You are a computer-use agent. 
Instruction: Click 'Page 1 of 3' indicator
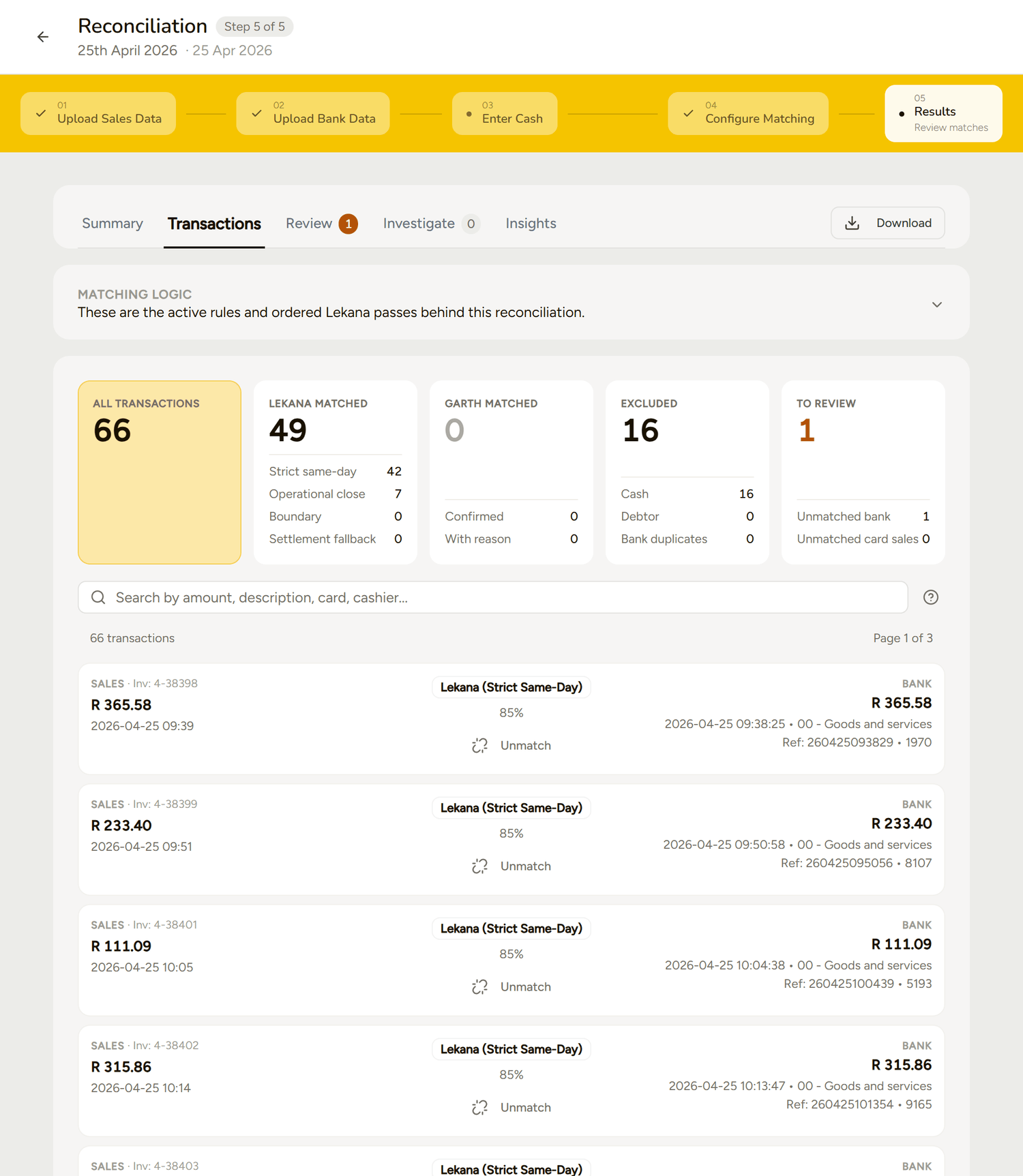[x=903, y=638]
